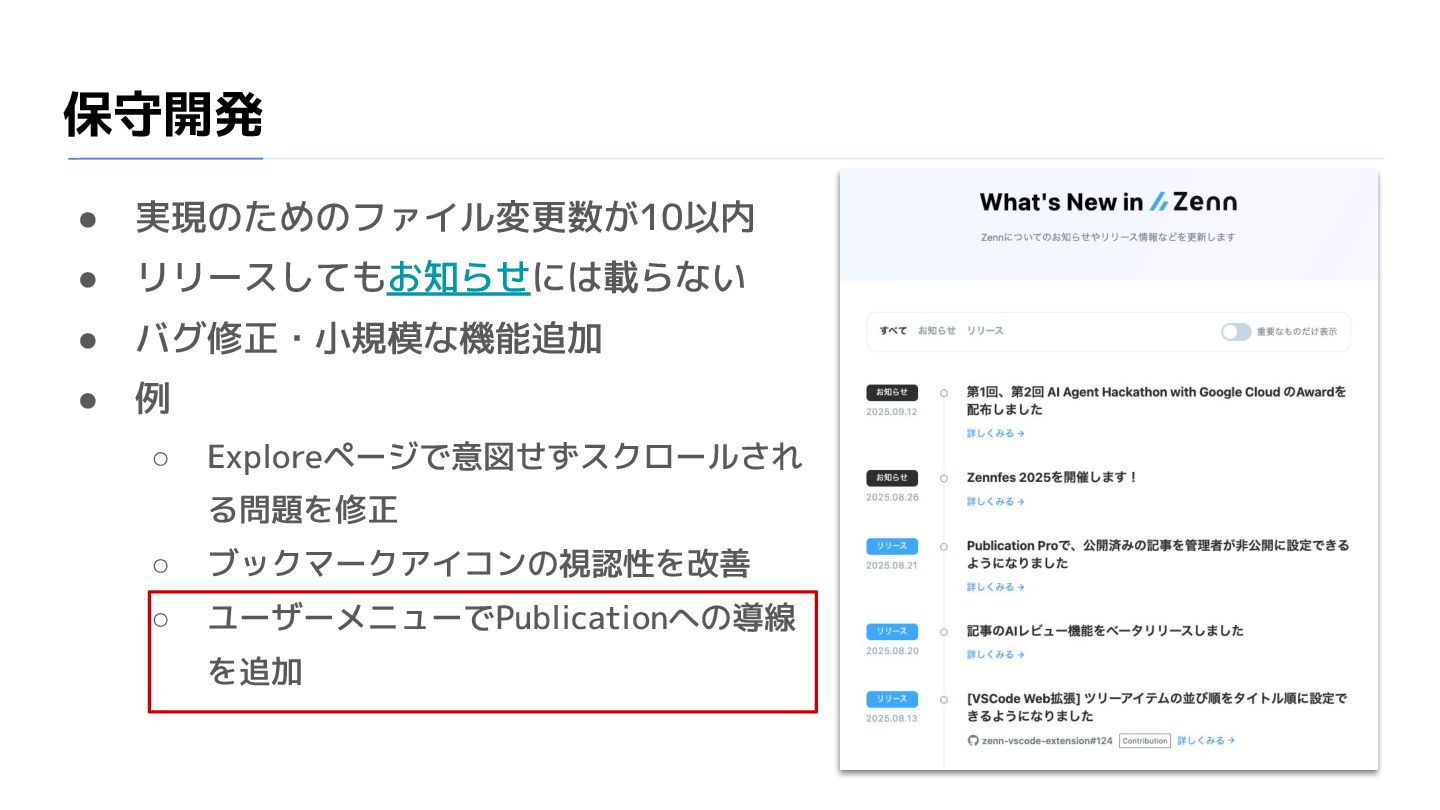Open 詳しくみる under the AI Agent Hackathon entry

click(x=995, y=434)
